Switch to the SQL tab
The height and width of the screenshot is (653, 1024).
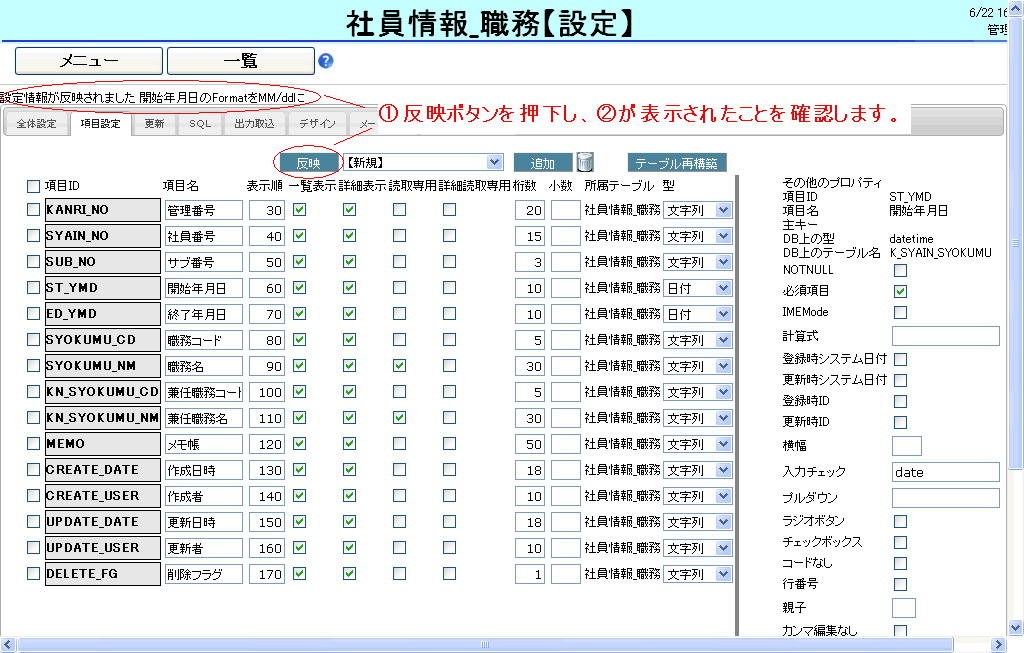click(200, 124)
